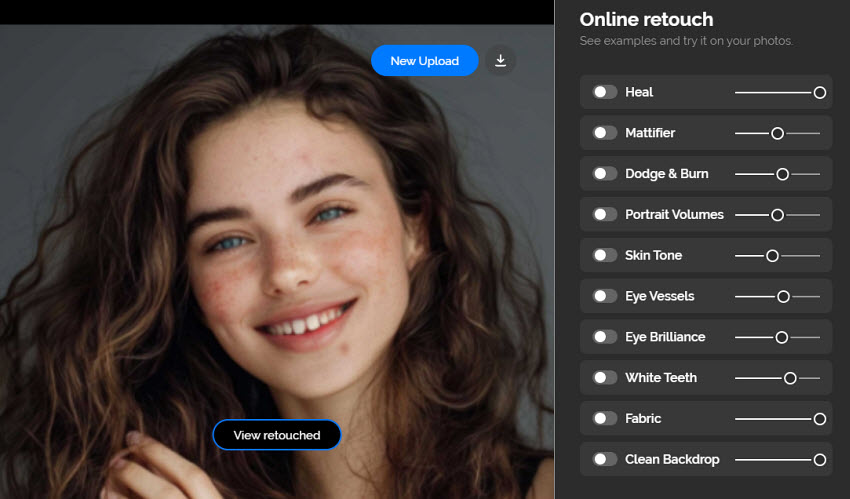Screen dimensions: 850x499
Task: Enable the White Teeth switch
Action: click(x=604, y=378)
